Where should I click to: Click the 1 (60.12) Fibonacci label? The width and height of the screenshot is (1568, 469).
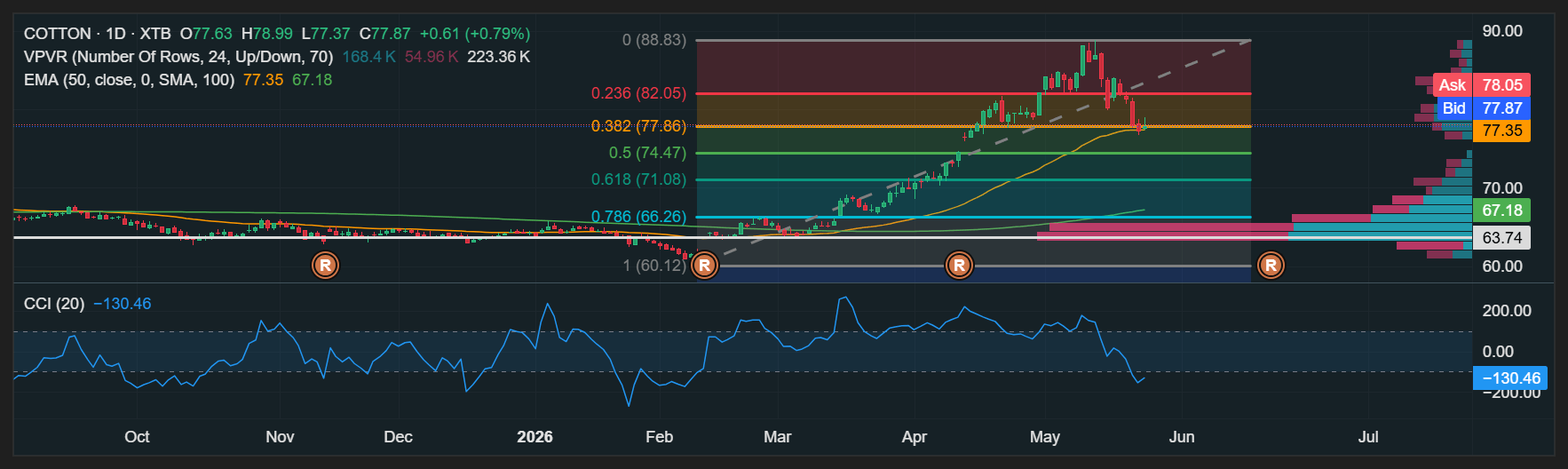click(654, 265)
